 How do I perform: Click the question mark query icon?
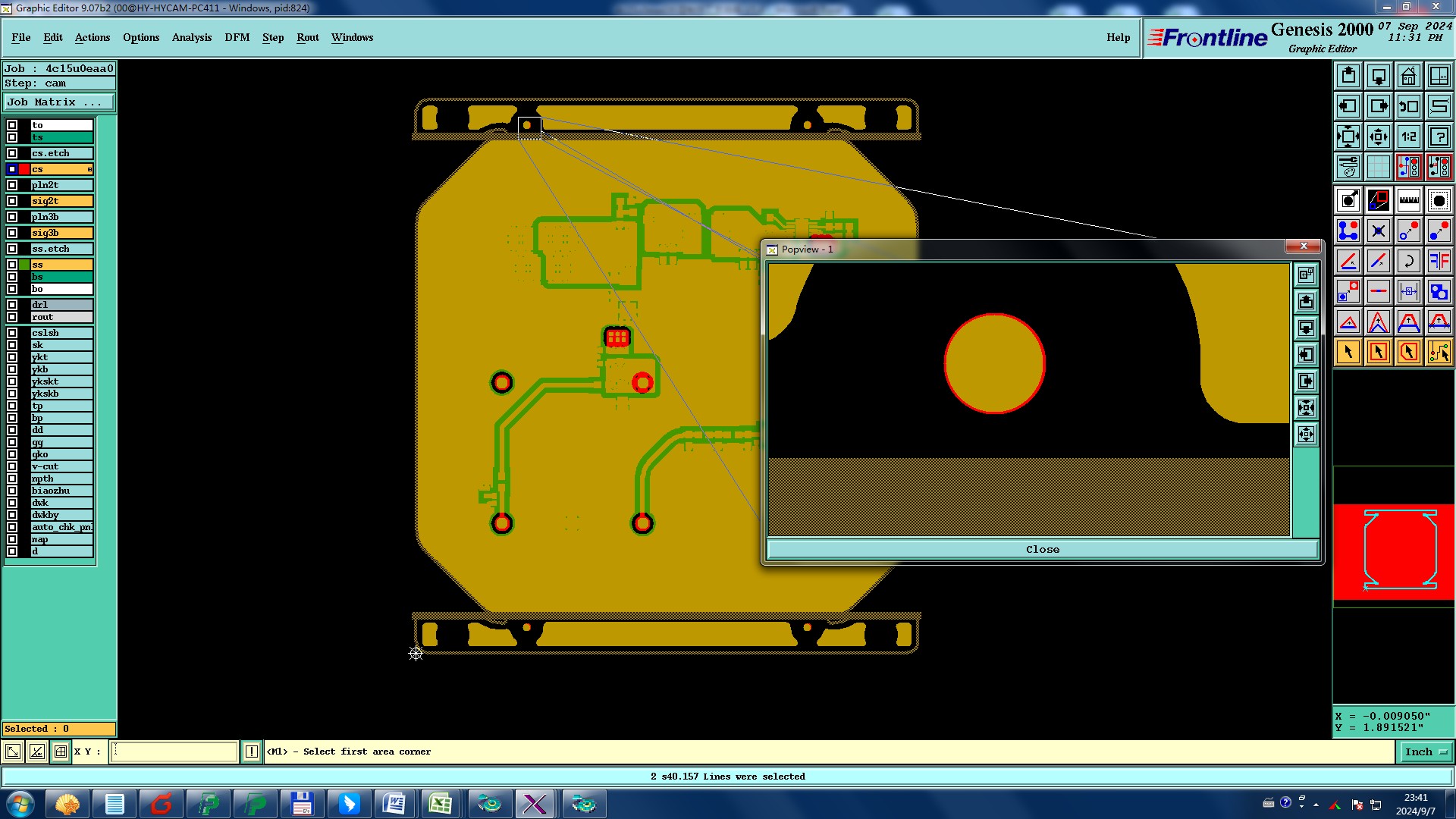tap(1439, 136)
